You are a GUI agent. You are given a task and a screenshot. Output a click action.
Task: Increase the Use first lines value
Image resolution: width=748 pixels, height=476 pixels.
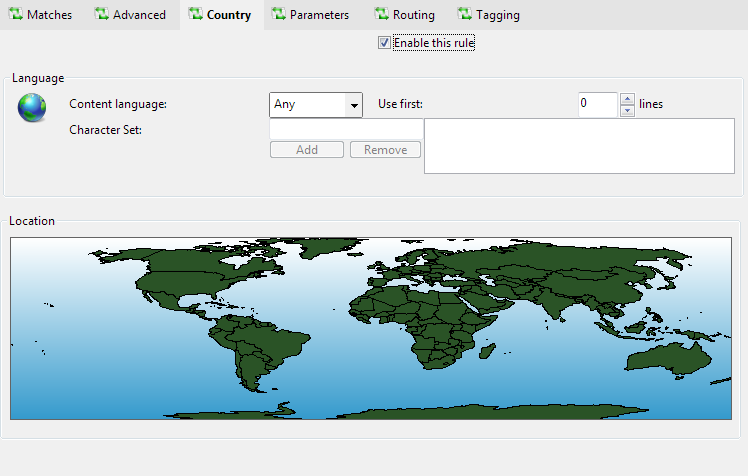627,99
